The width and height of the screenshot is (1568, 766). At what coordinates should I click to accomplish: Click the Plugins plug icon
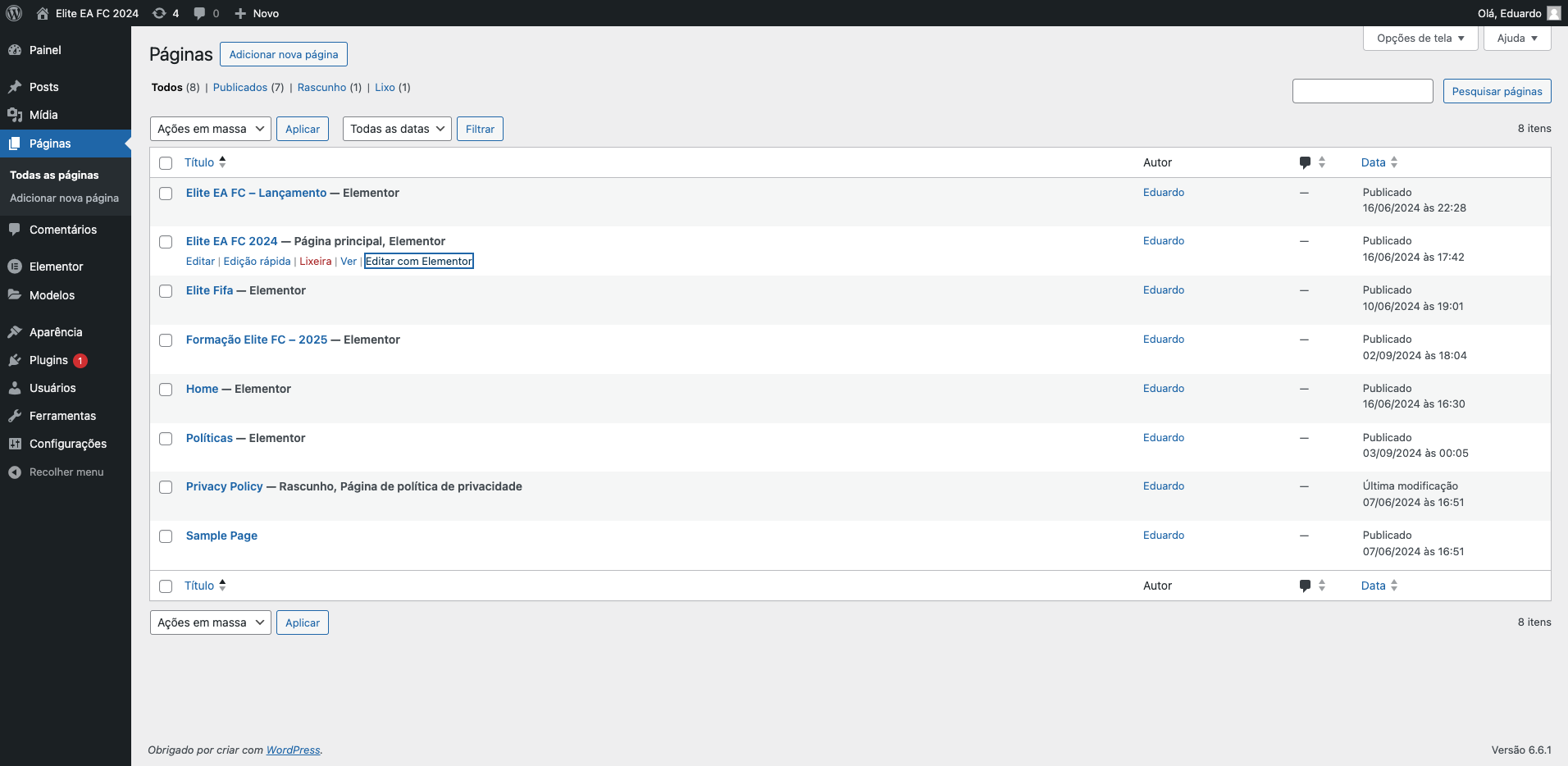pos(15,360)
